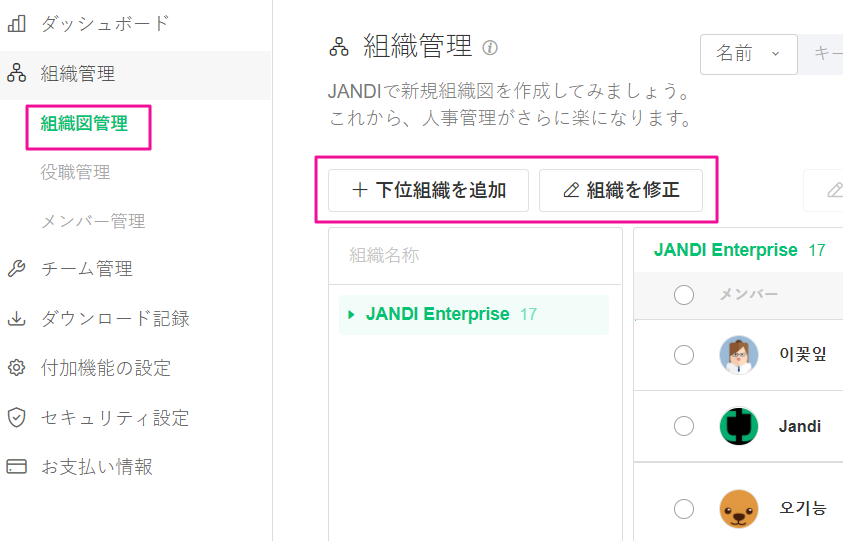
Task: Click the 組織図管理 submenu item
Action: (84, 124)
